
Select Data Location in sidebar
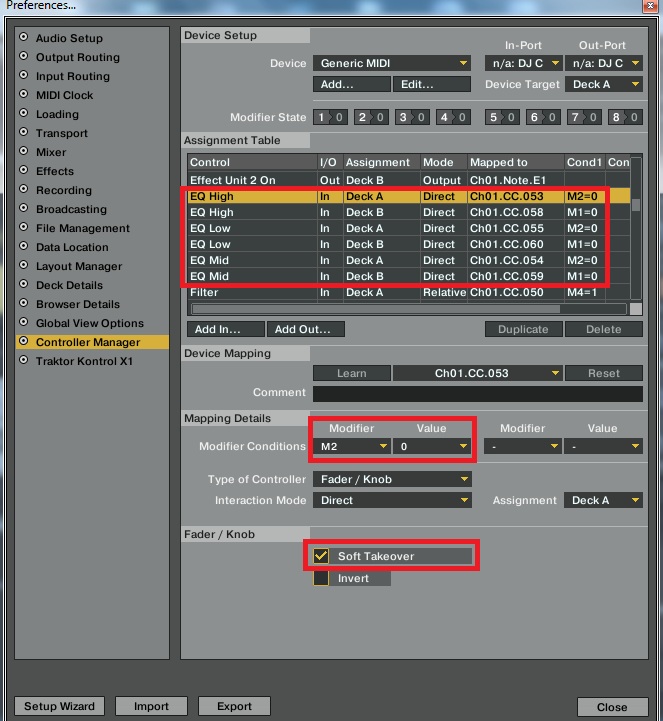[x=72, y=247]
